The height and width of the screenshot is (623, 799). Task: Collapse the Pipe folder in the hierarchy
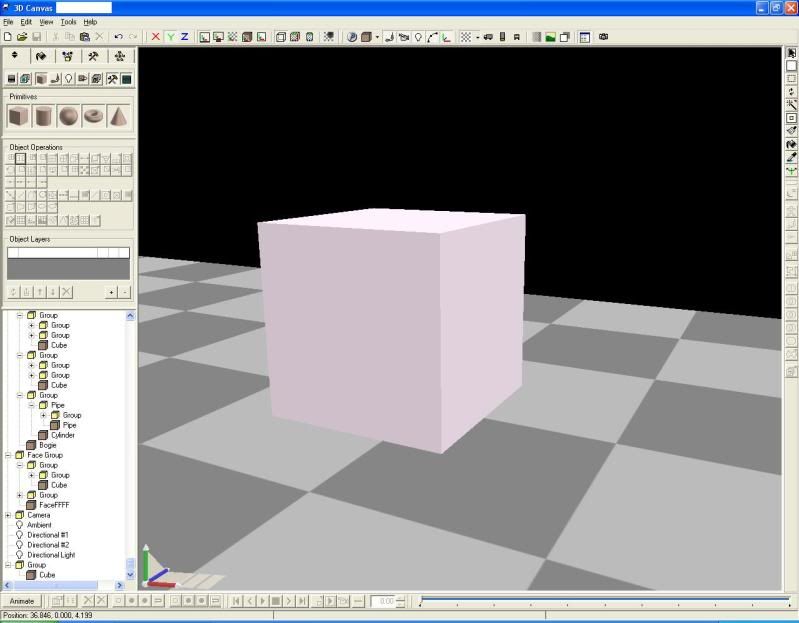pos(31,405)
